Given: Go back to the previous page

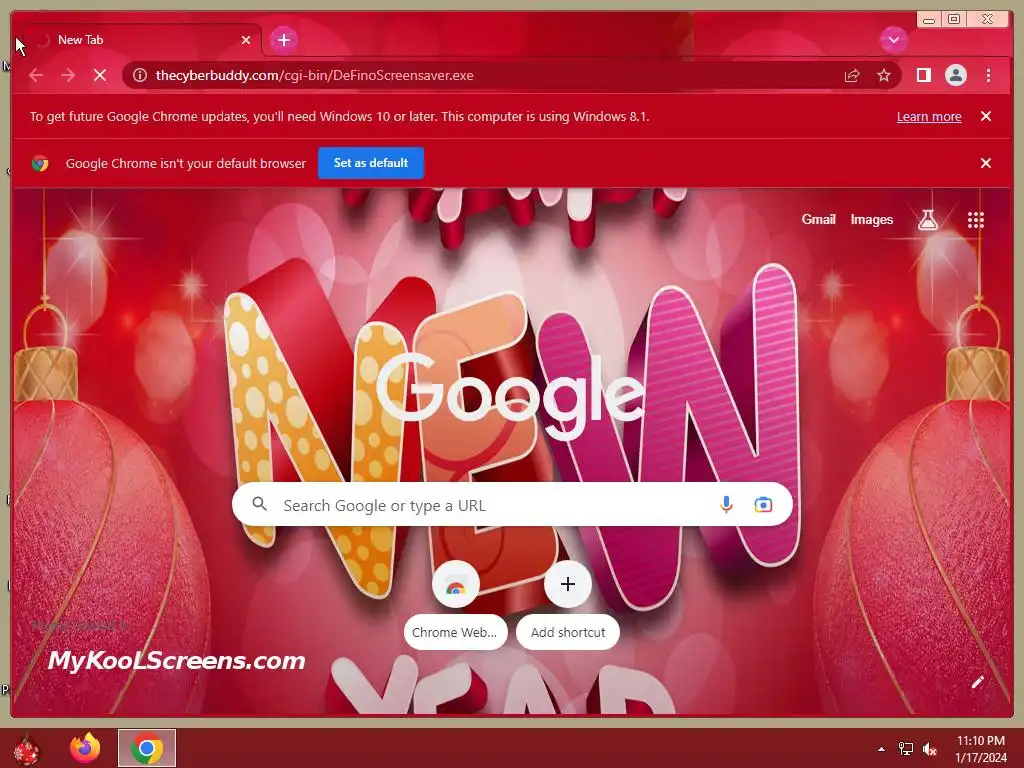Looking at the screenshot, I should point(36,75).
